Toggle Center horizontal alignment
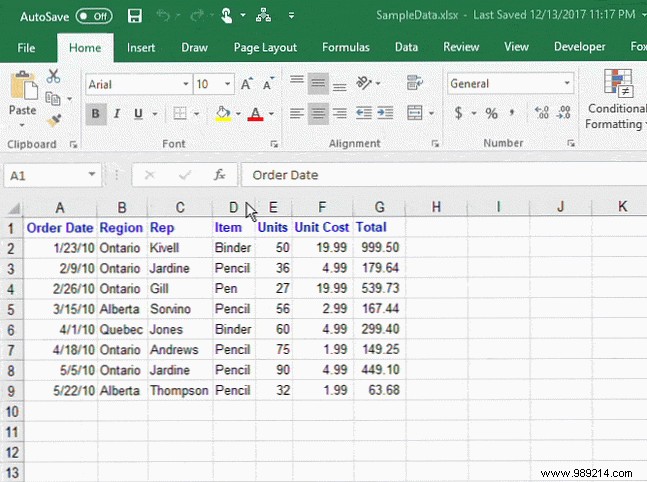Viewport: 647px width, 482px height. [318, 113]
